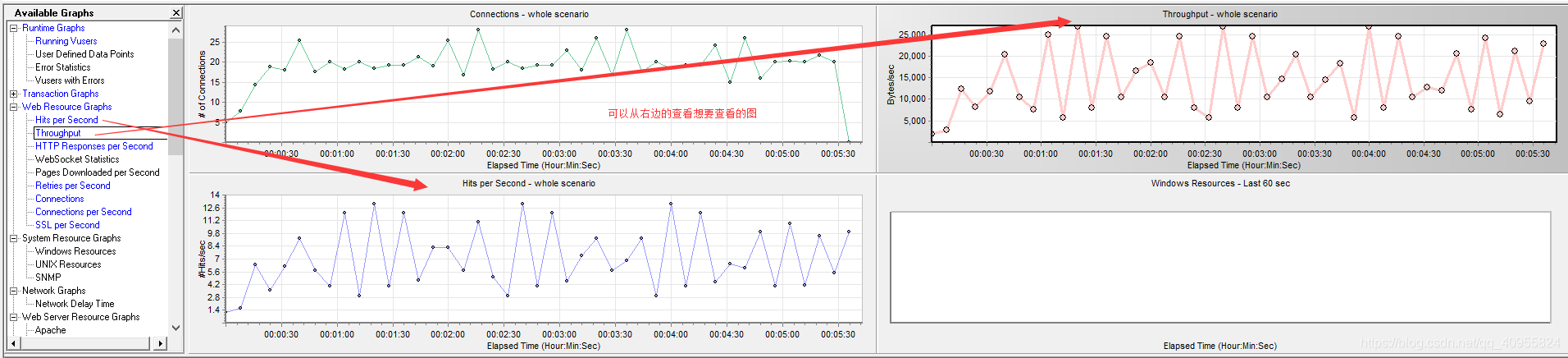The height and width of the screenshot is (358, 1568).
Task: Select Web Server Resource Graphs category
Action: tap(80, 317)
